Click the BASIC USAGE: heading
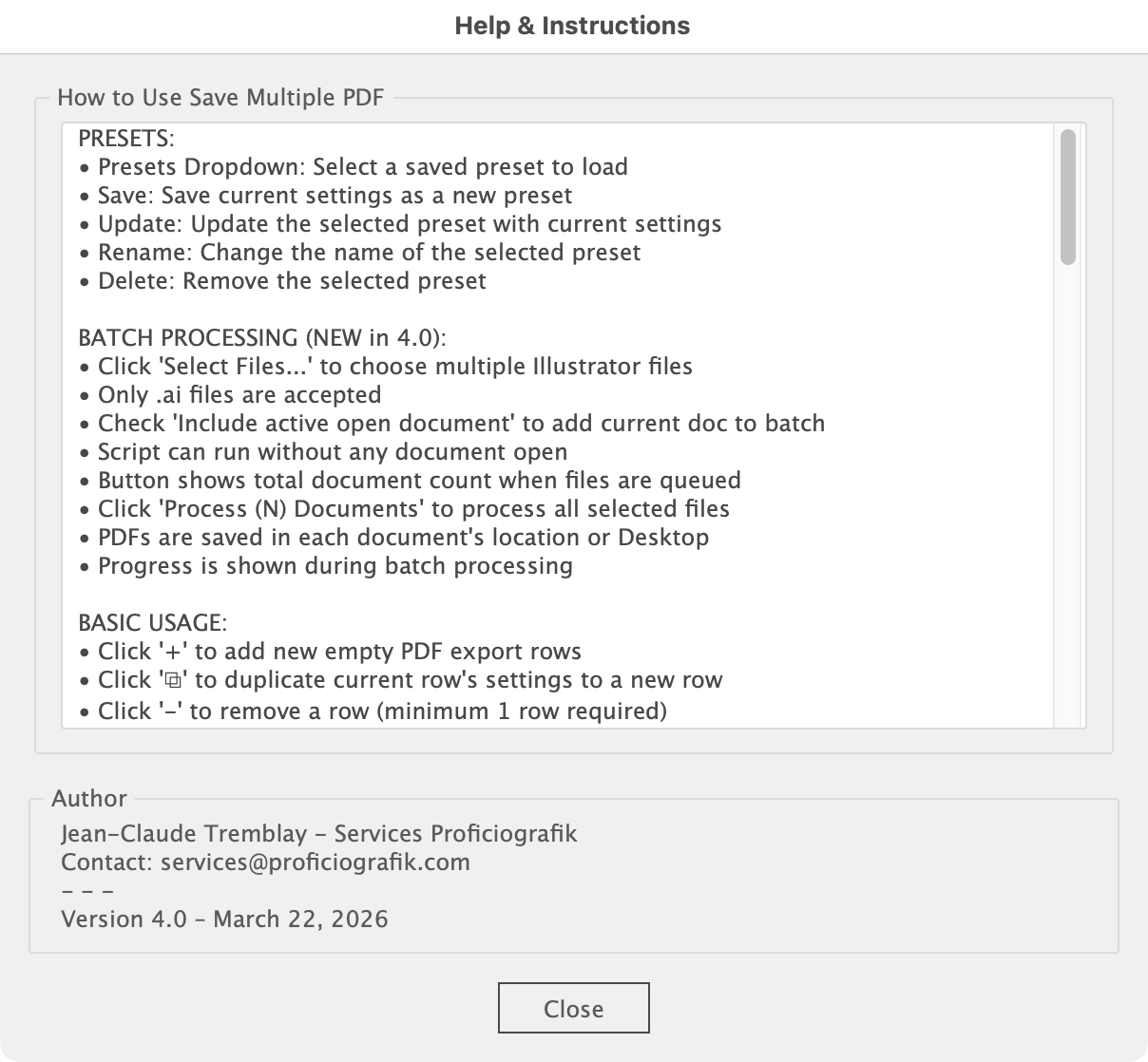This screenshot has height=1062, width=1148. [x=152, y=623]
